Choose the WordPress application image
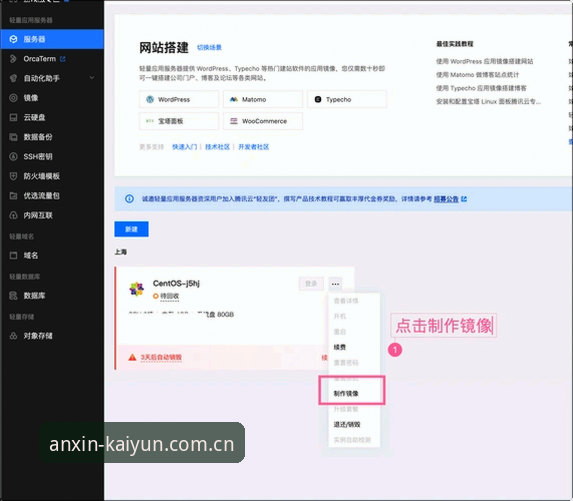Image resolution: width=573 pixels, height=501 pixels. [x=179, y=99]
